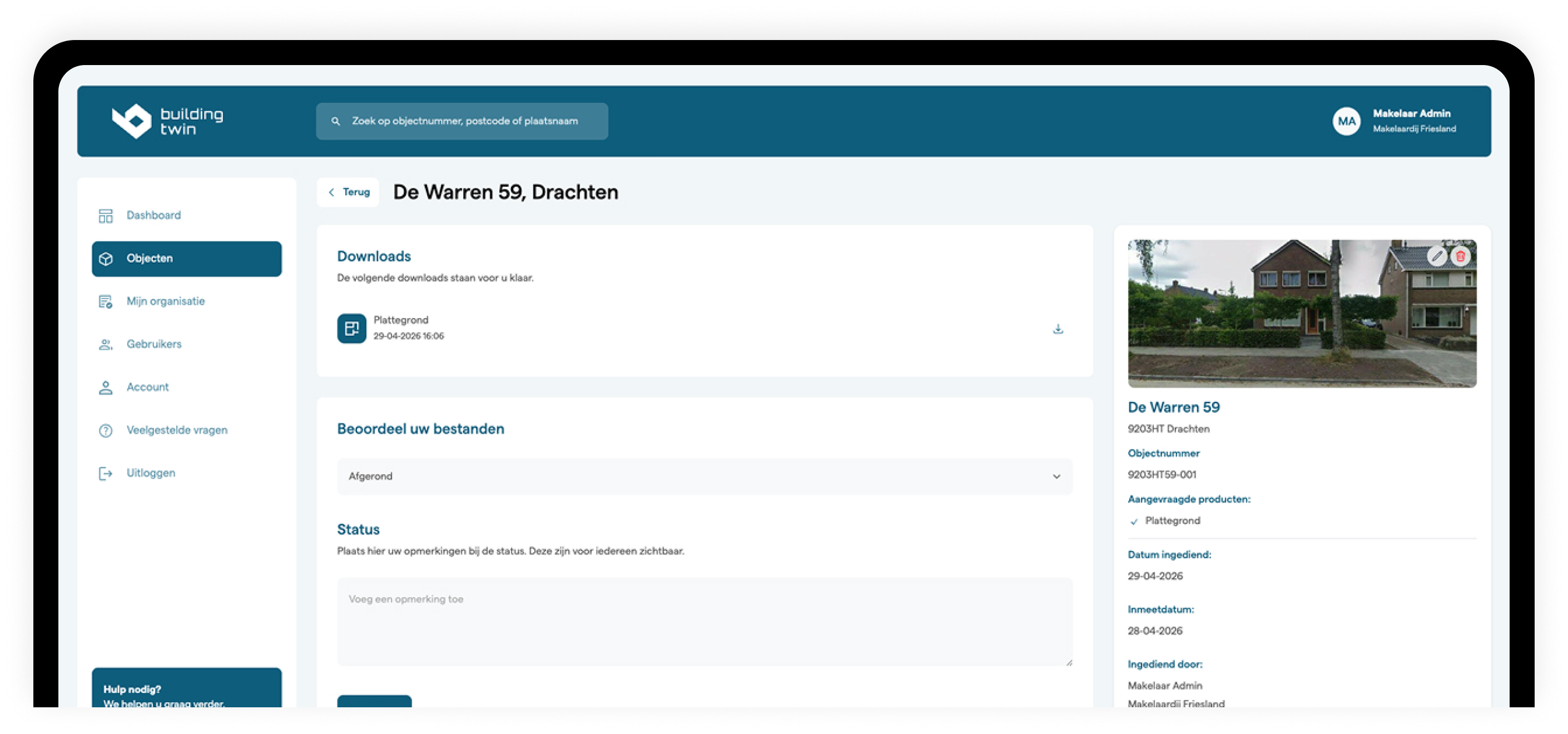The image size is (1568, 734).
Task: Go back with the Terug button
Action: pos(348,192)
